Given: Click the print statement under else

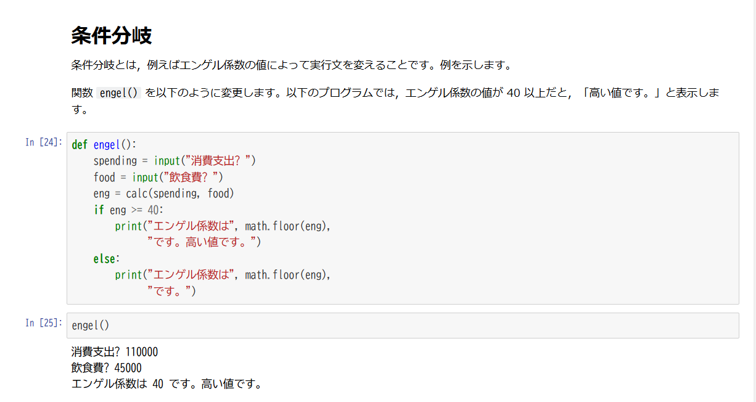Looking at the screenshot, I should (222, 274).
